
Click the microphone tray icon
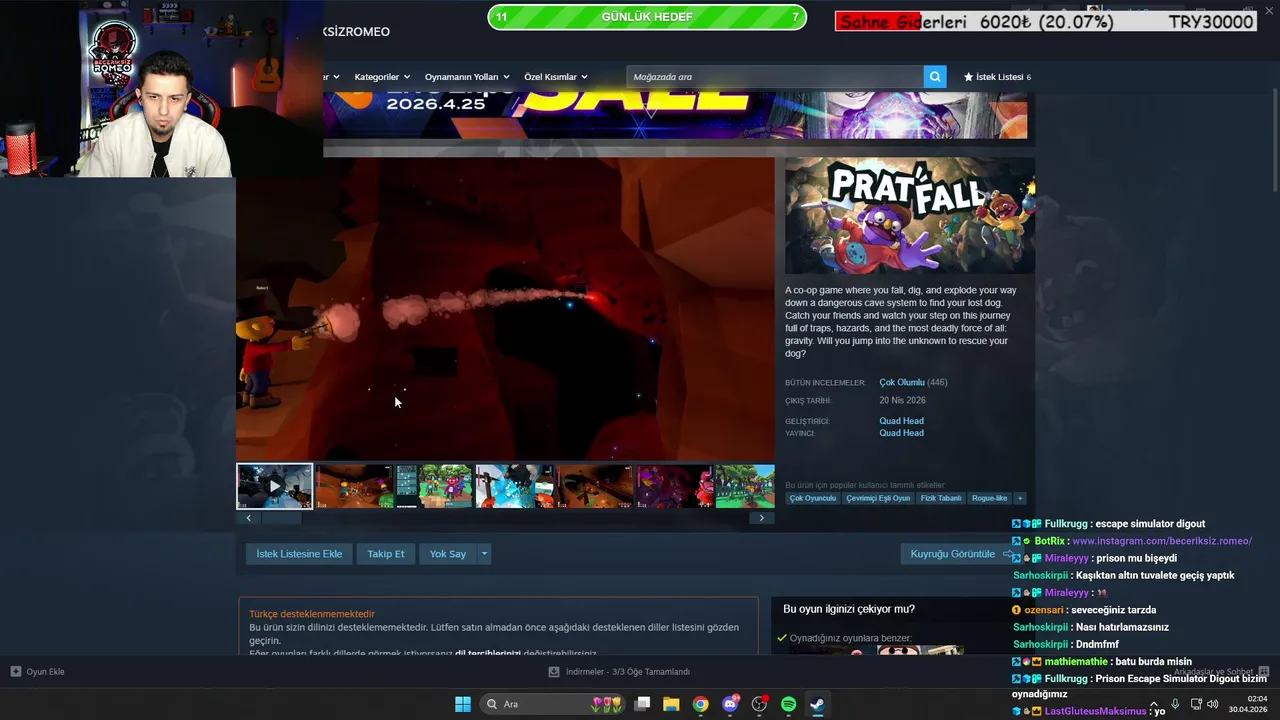coord(1175,704)
